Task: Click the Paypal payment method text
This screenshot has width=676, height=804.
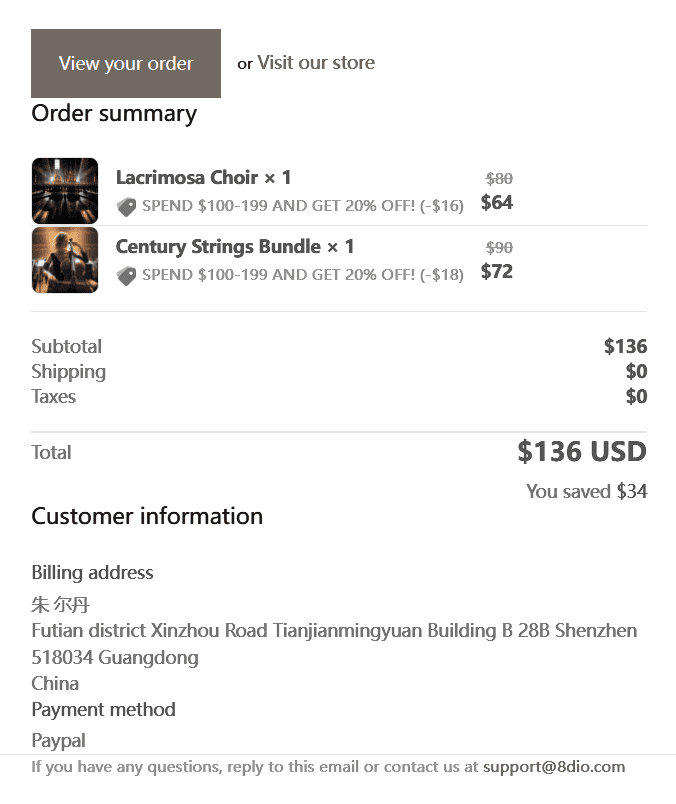Action: 58,741
